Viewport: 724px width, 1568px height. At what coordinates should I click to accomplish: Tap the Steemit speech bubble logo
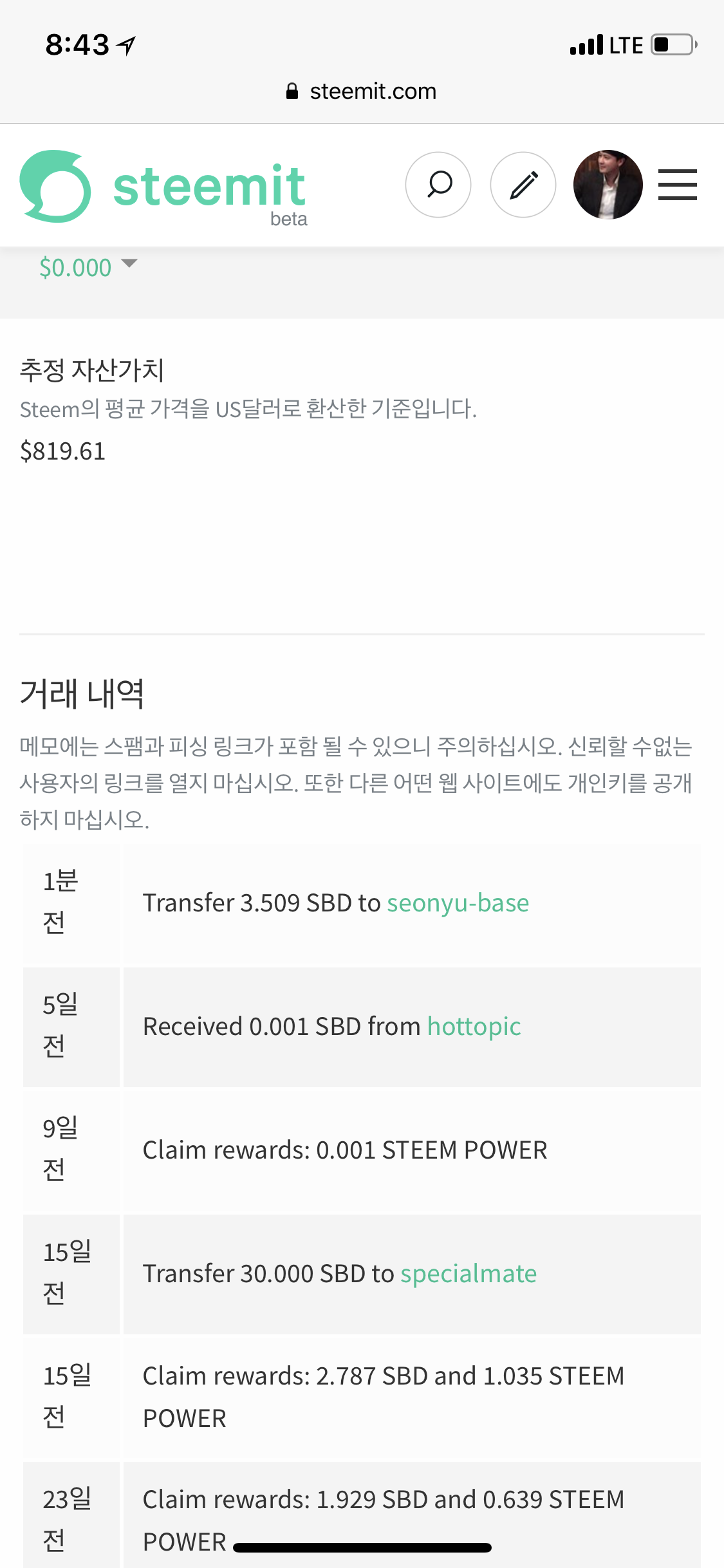[x=55, y=186]
